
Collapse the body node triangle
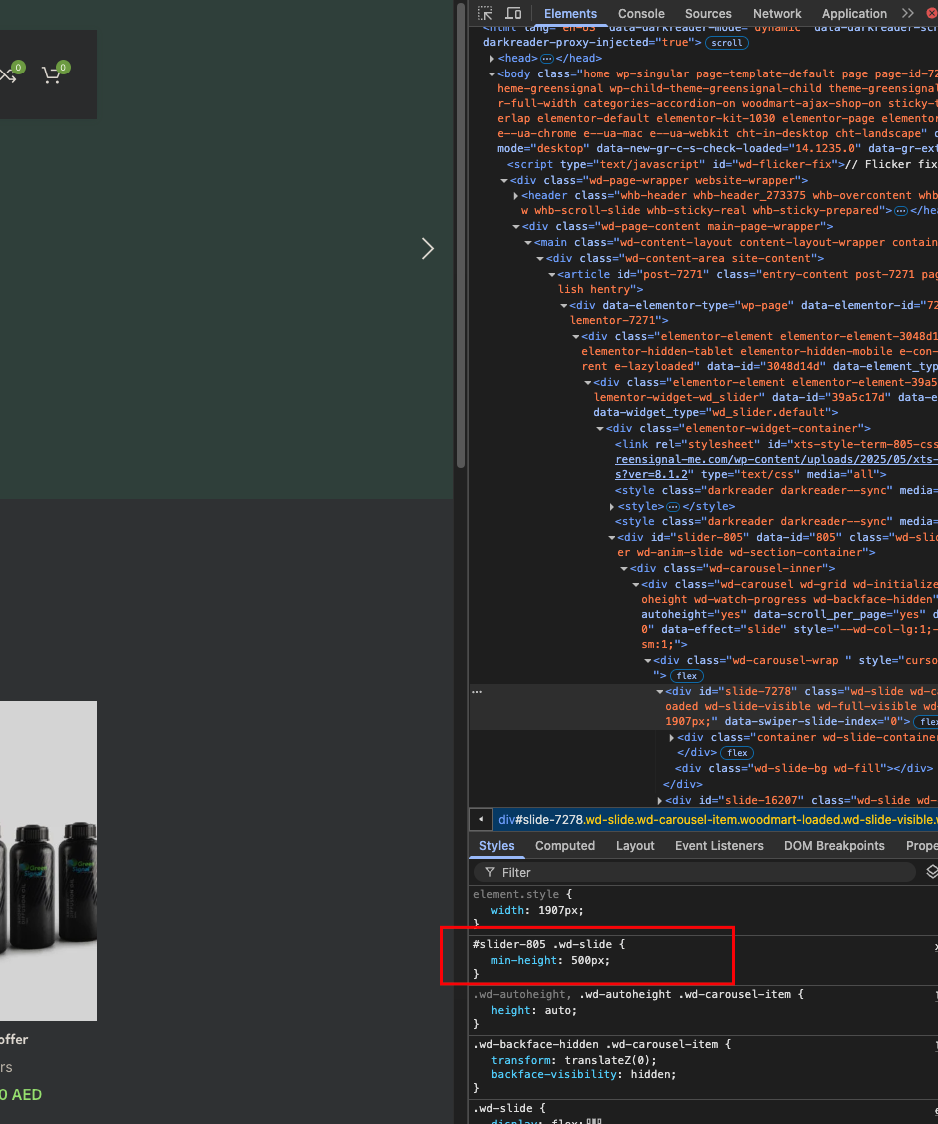[x=492, y=74]
